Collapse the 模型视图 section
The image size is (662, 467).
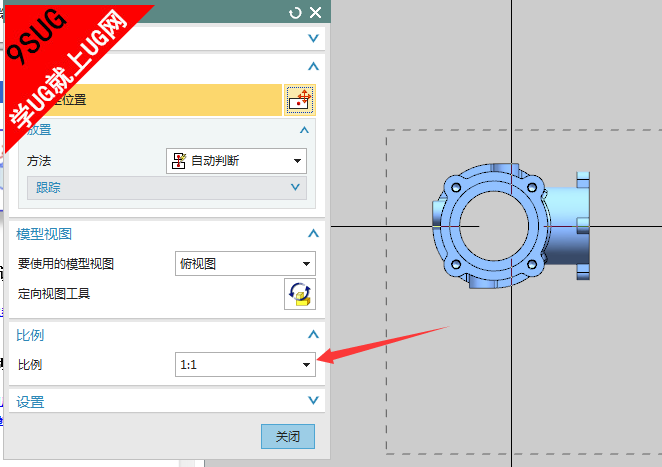coord(313,234)
